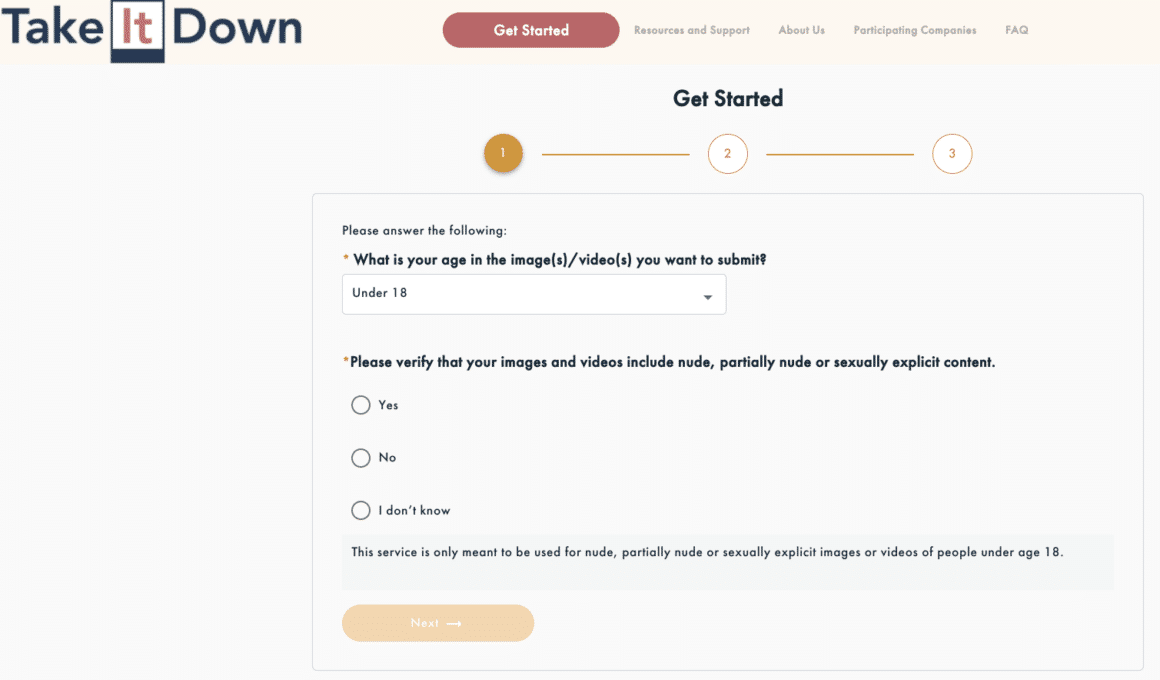Click the Get Started page heading

click(728, 98)
